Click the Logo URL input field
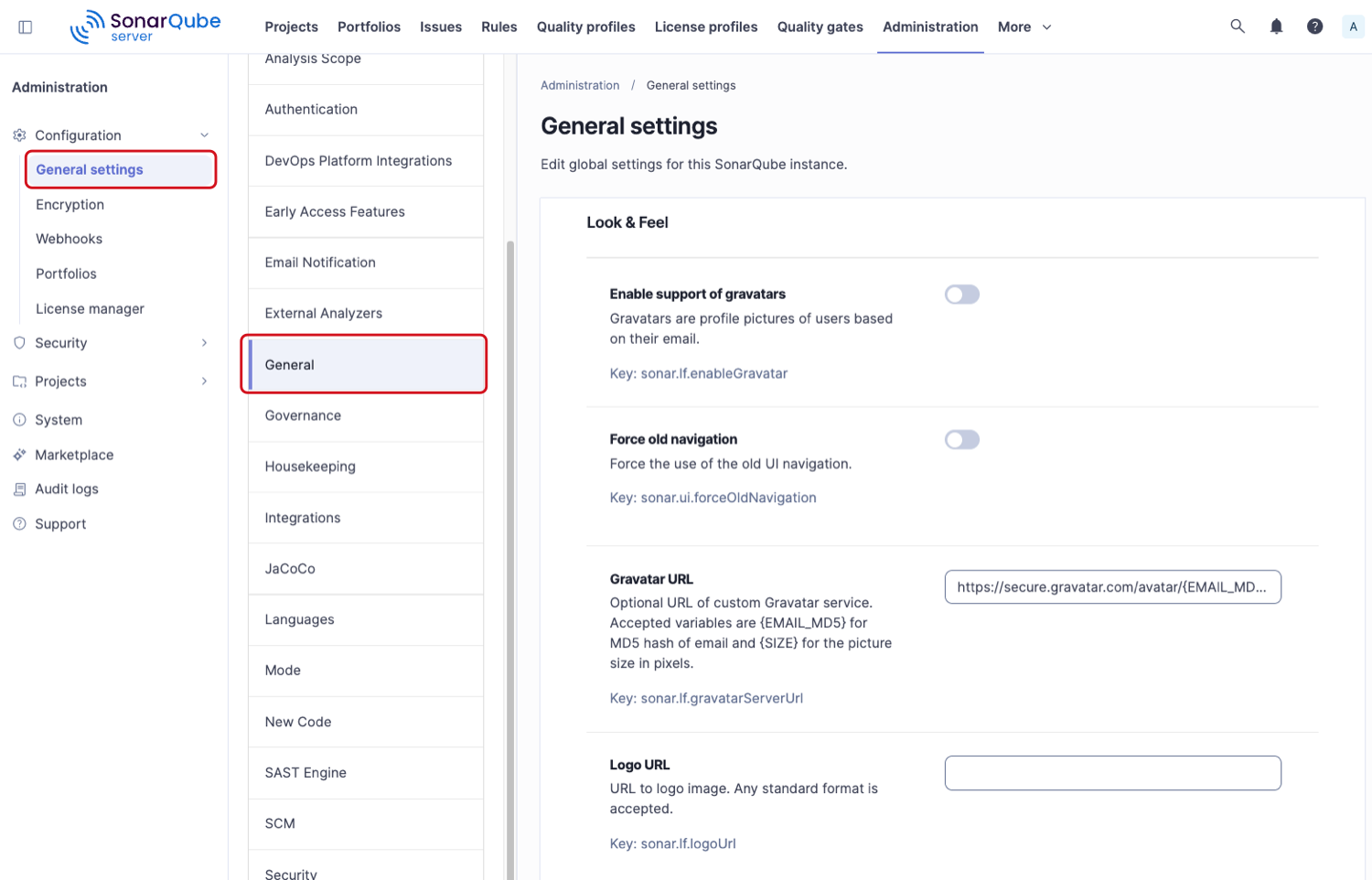Image resolution: width=1372 pixels, height=880 pixels. (x=1112, y=773)
